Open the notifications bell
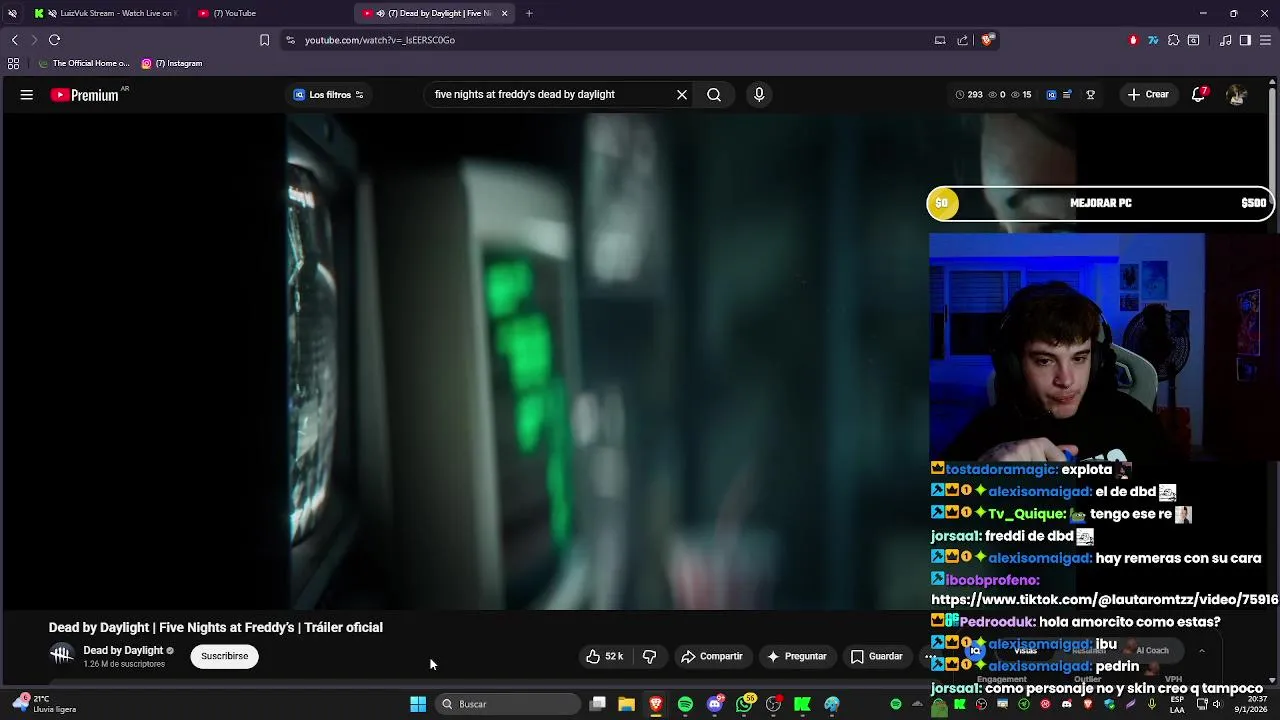 click(x=1199, y=95)
